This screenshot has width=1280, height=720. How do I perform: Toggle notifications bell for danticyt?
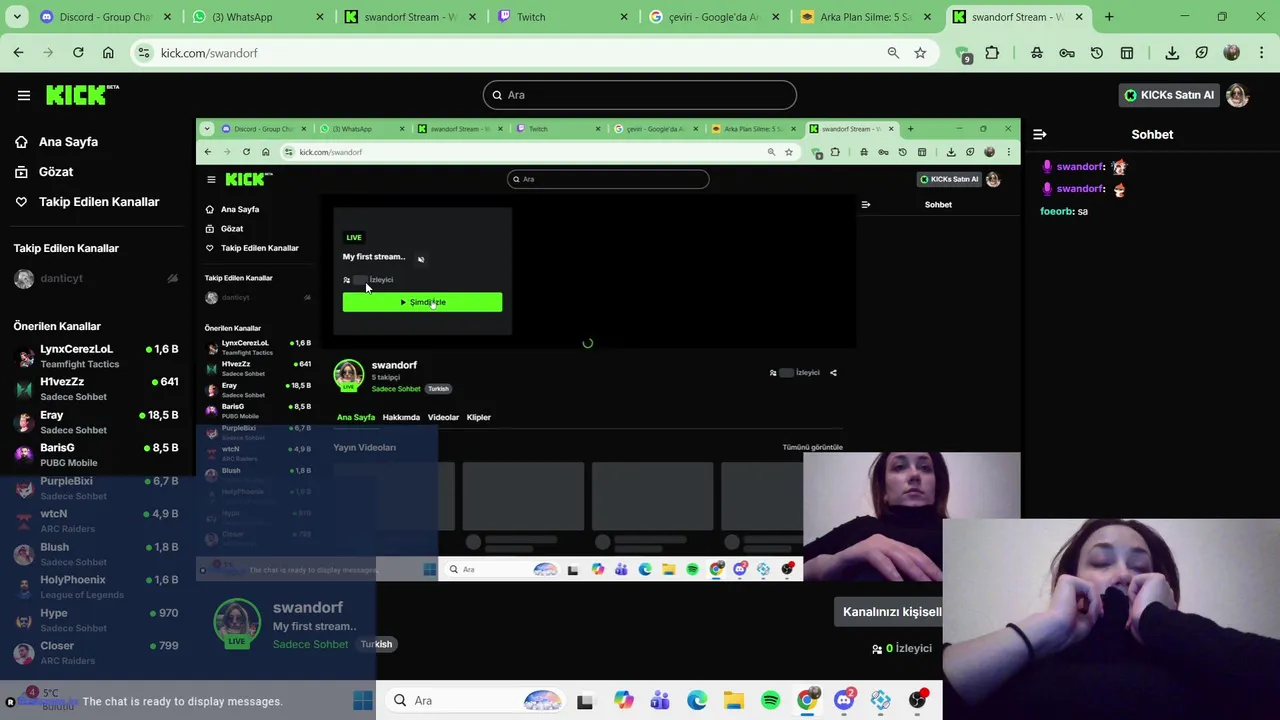172,279
